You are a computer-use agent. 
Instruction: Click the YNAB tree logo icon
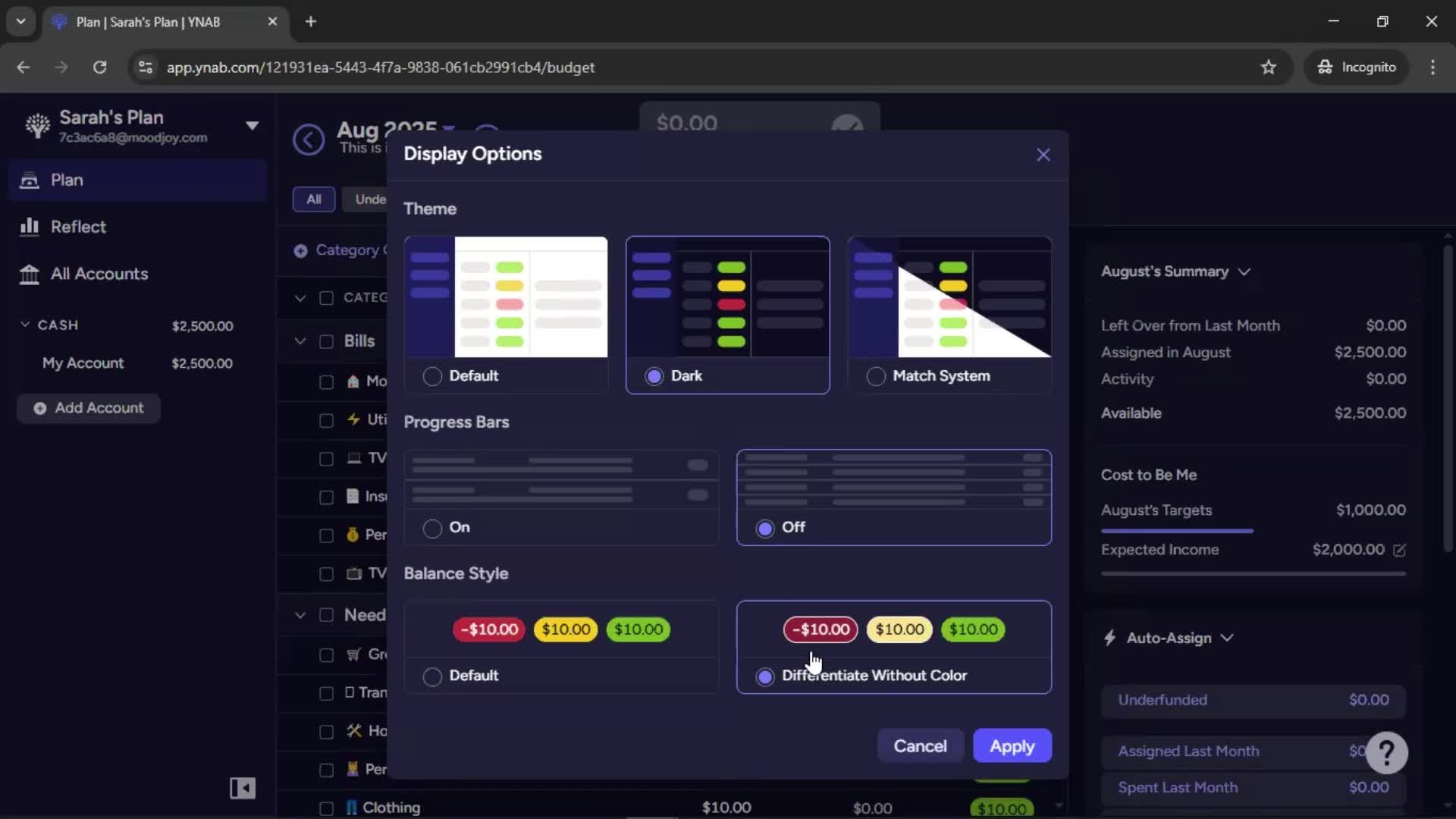pyautogui.click(x=37, y=126)
